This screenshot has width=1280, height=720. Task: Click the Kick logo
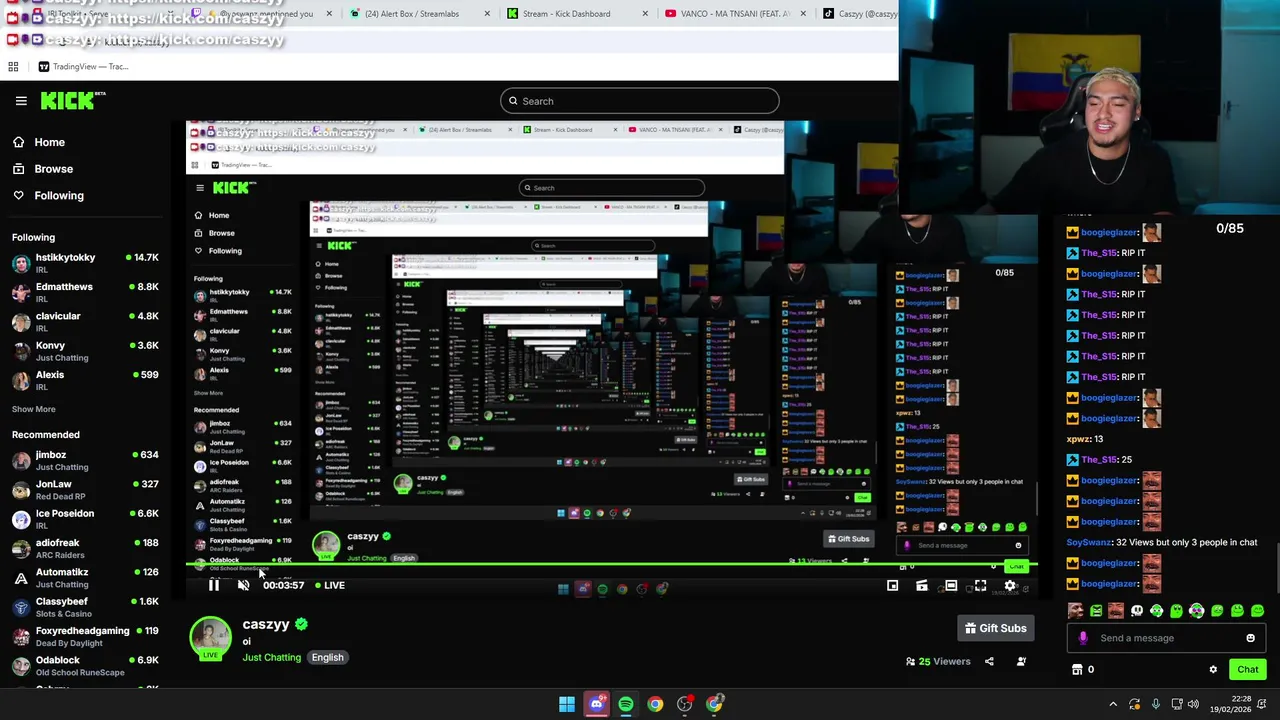point(72,100)
